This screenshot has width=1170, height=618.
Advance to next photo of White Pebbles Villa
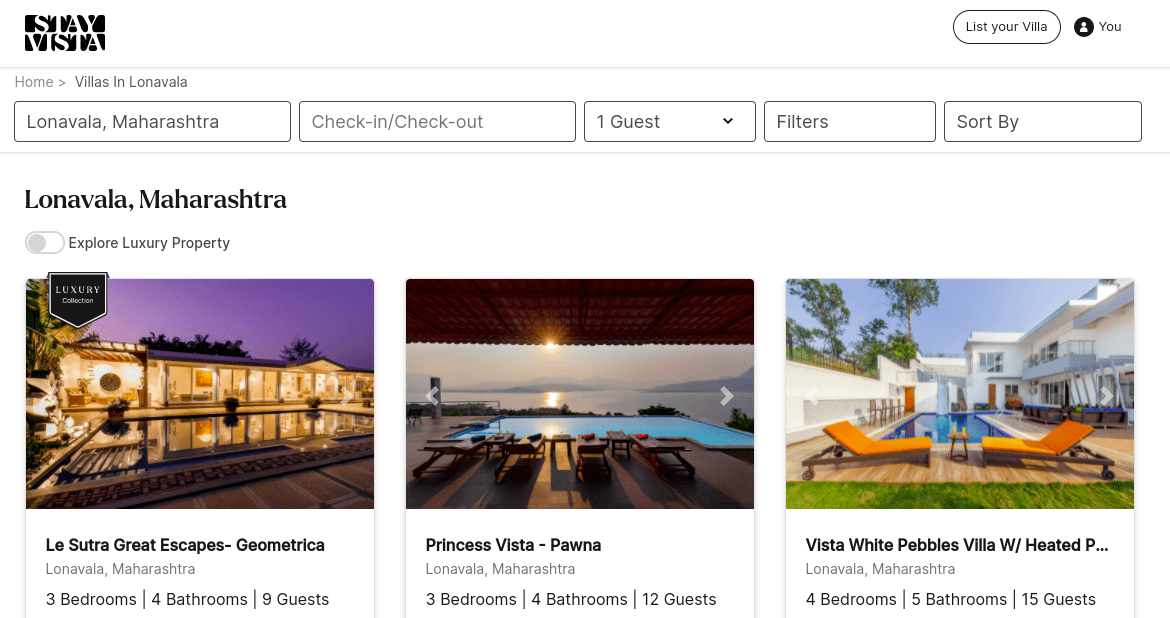pos(1107,396)
